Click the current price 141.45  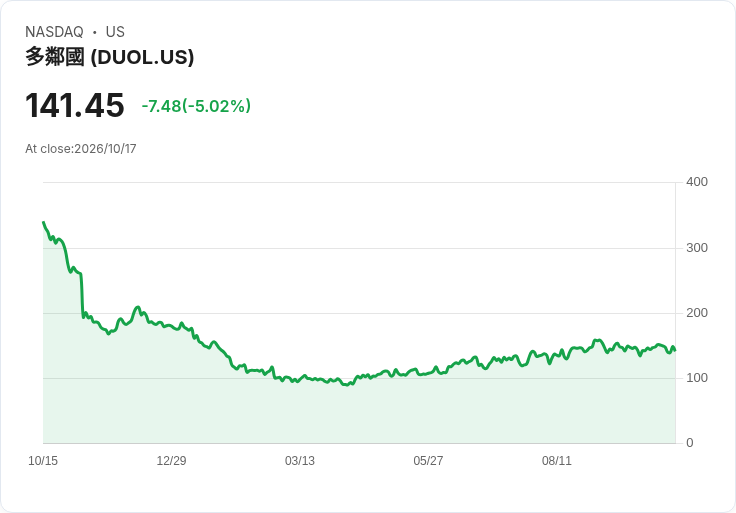tap(75, 105)
